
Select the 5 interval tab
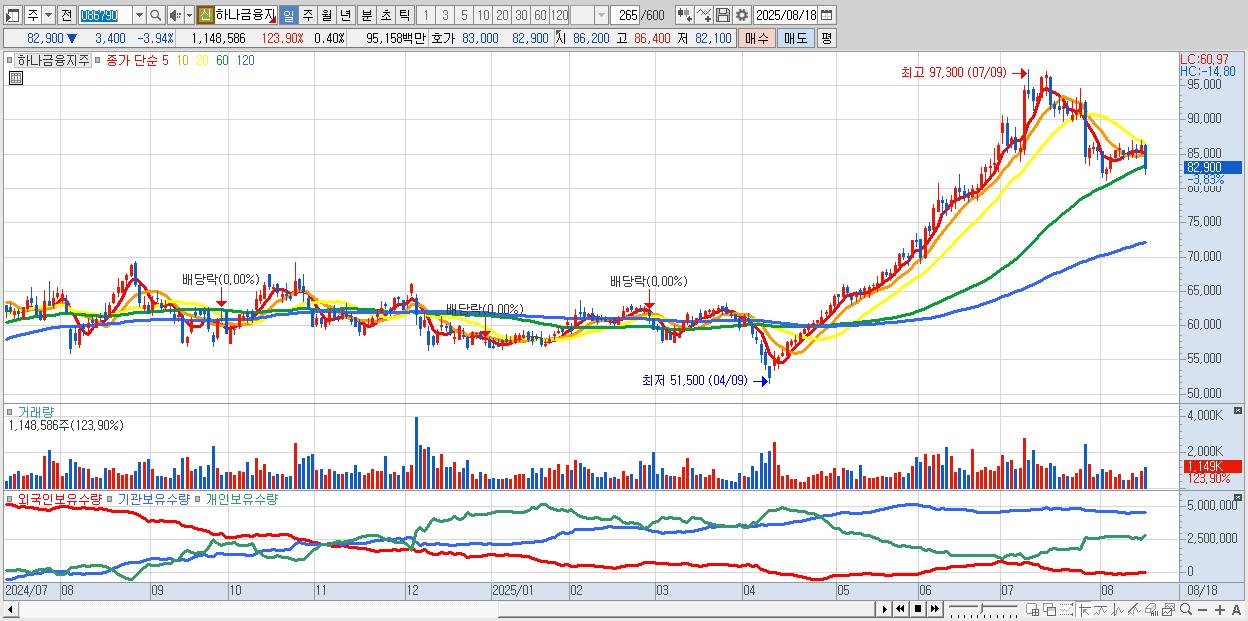(464, 15)
